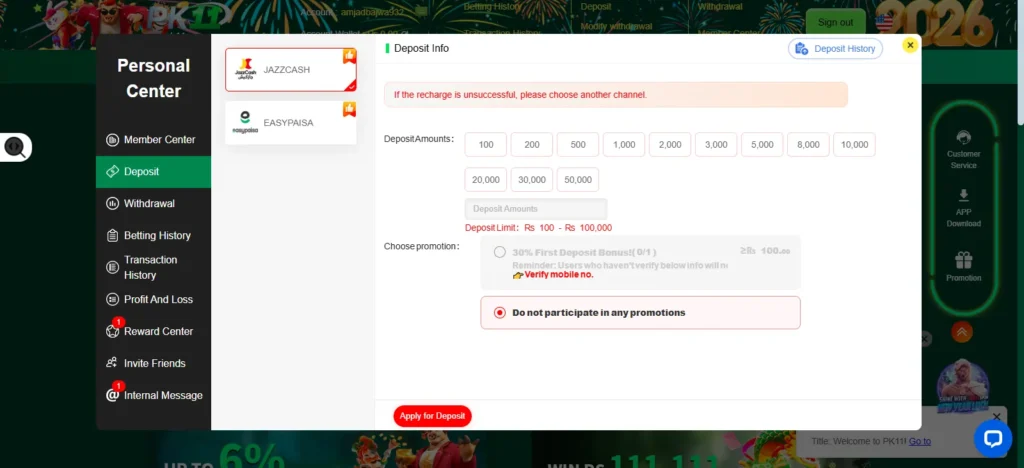Click the JazzCash logo icon
Image resolution: width=1024 pixels, height=468 pixels.
[245, 69]
